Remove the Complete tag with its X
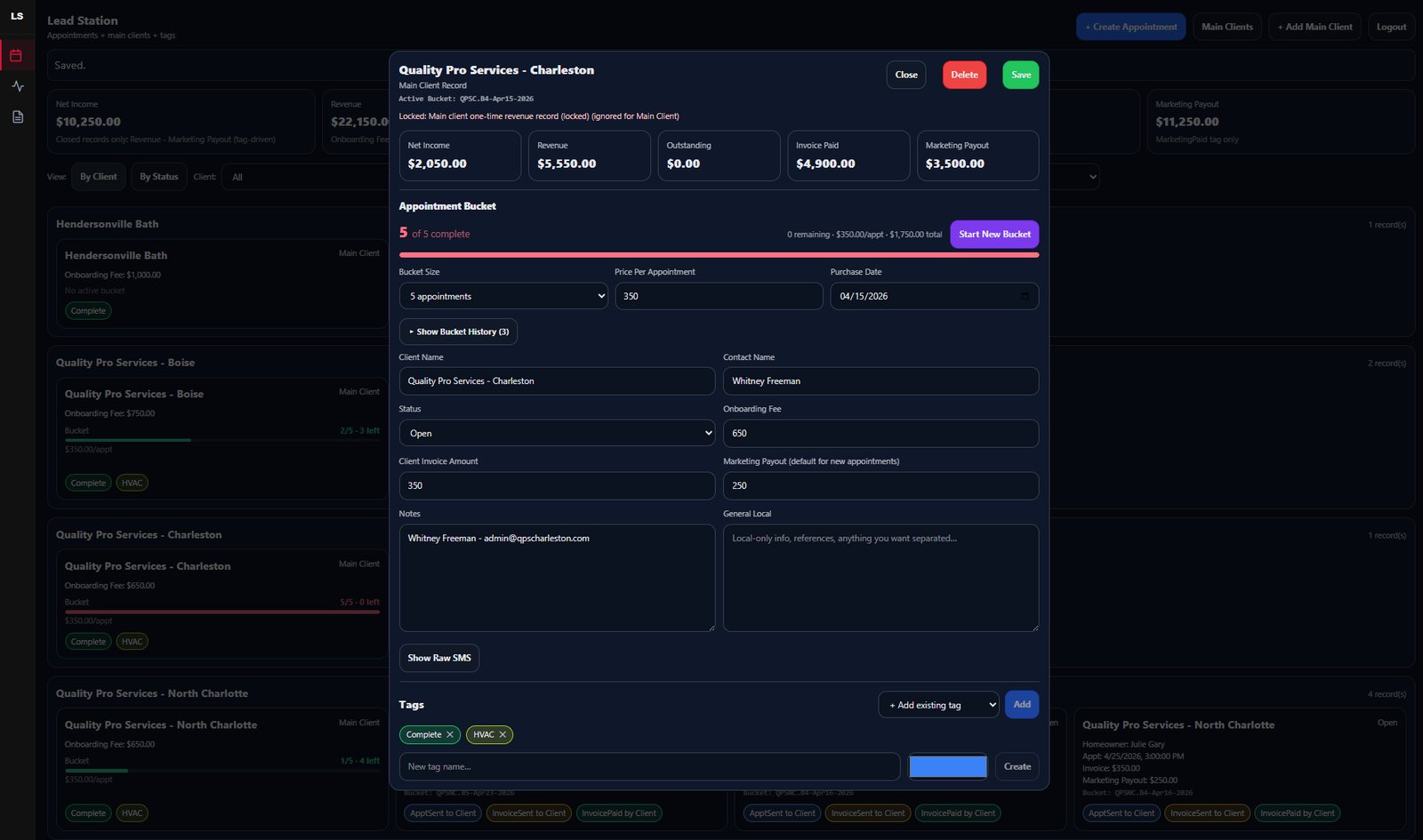Viewport: 1423px width, 840px height. [450, 734]
